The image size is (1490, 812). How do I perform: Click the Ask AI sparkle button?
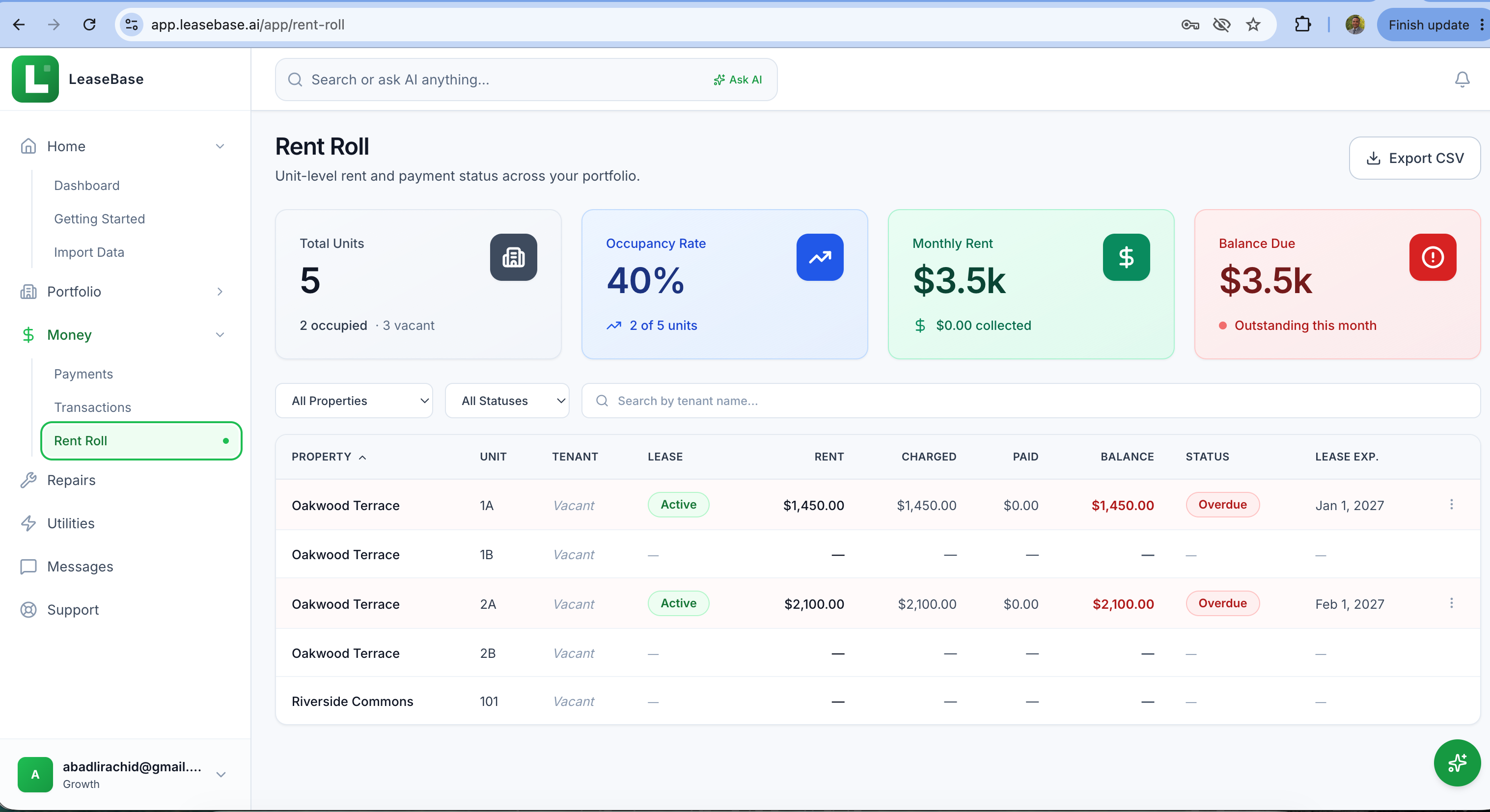738,80
